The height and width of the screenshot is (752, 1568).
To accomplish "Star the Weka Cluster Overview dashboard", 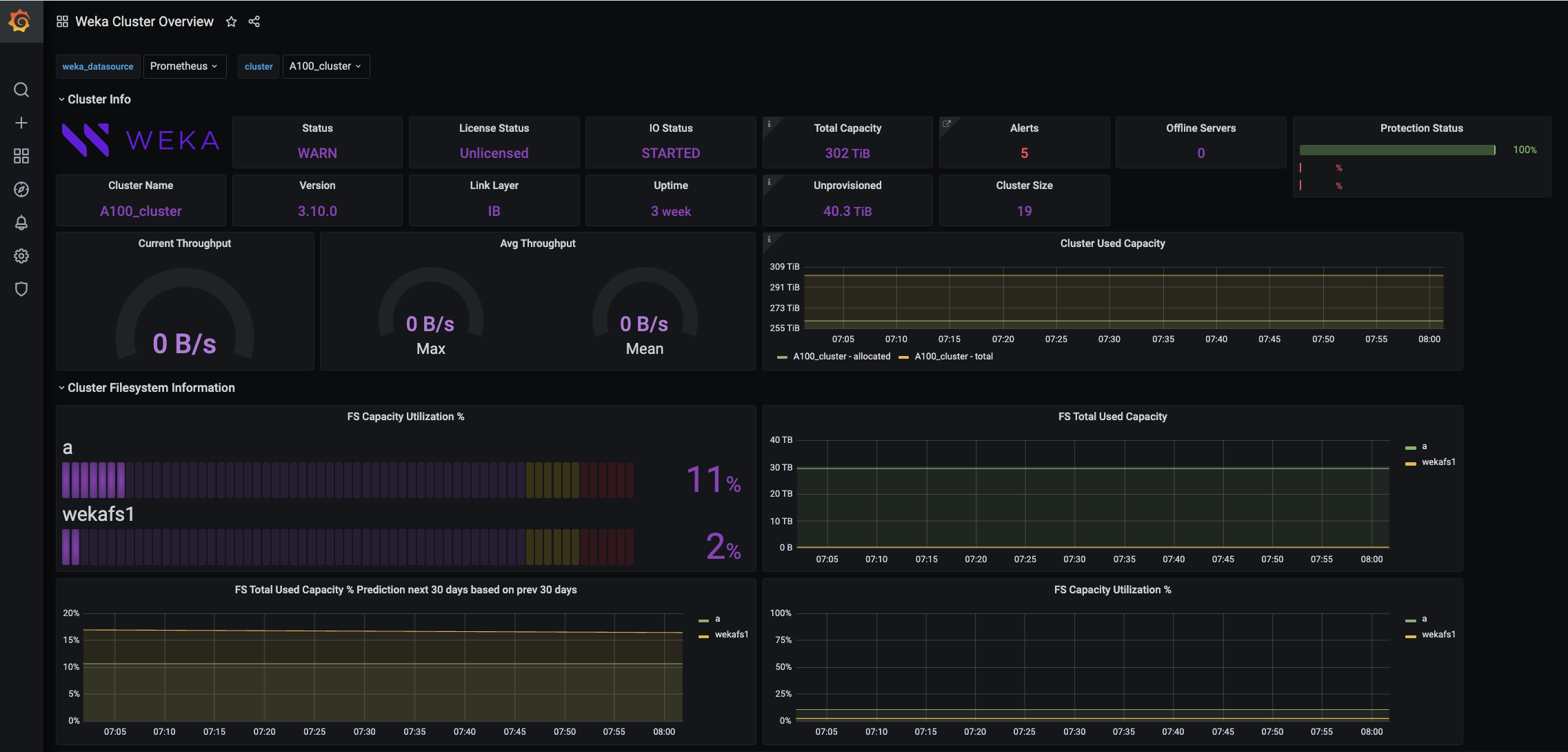I will point(231,21).
